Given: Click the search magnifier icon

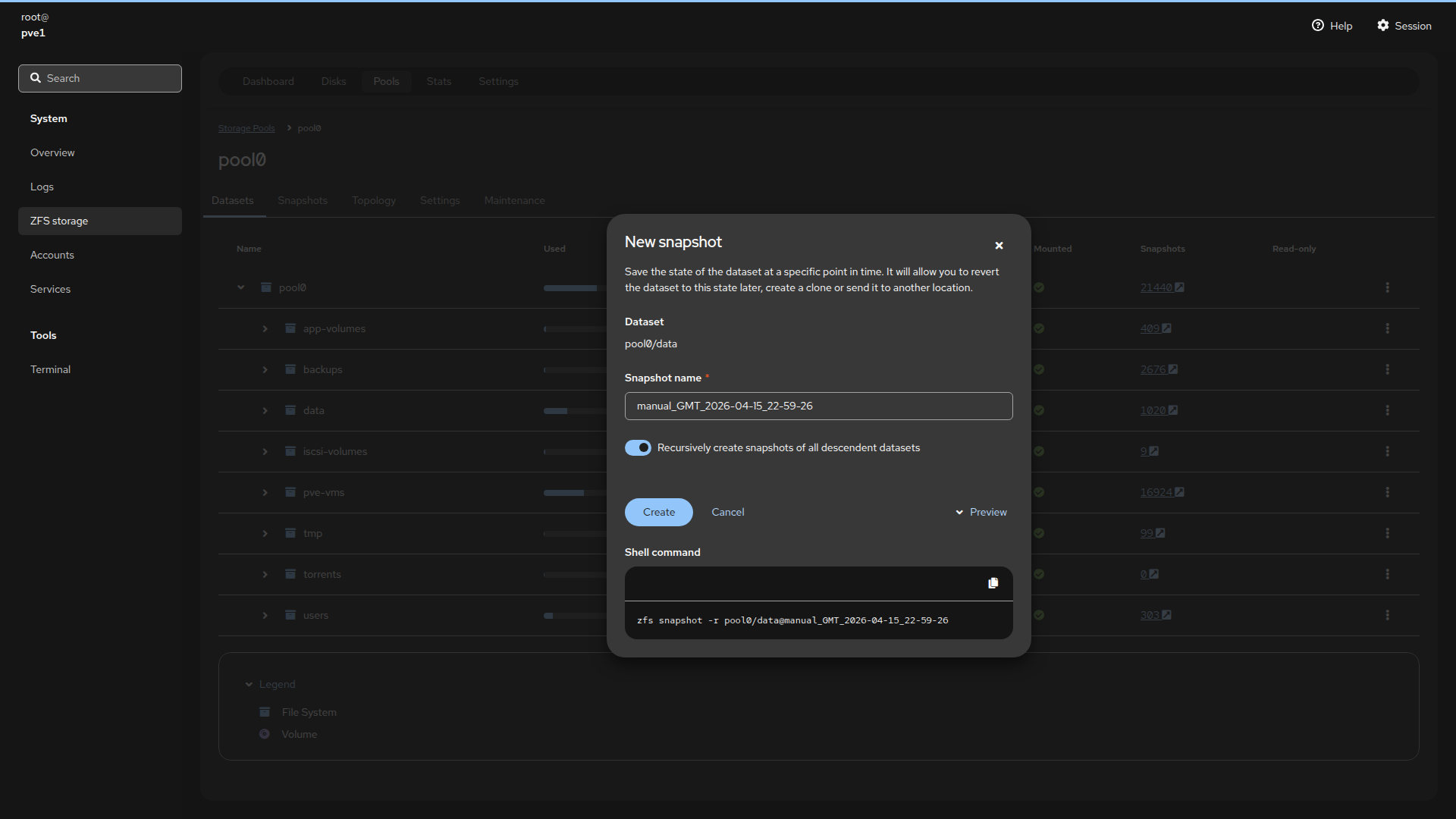Looking at the screenshot, I should pos(35,78).
